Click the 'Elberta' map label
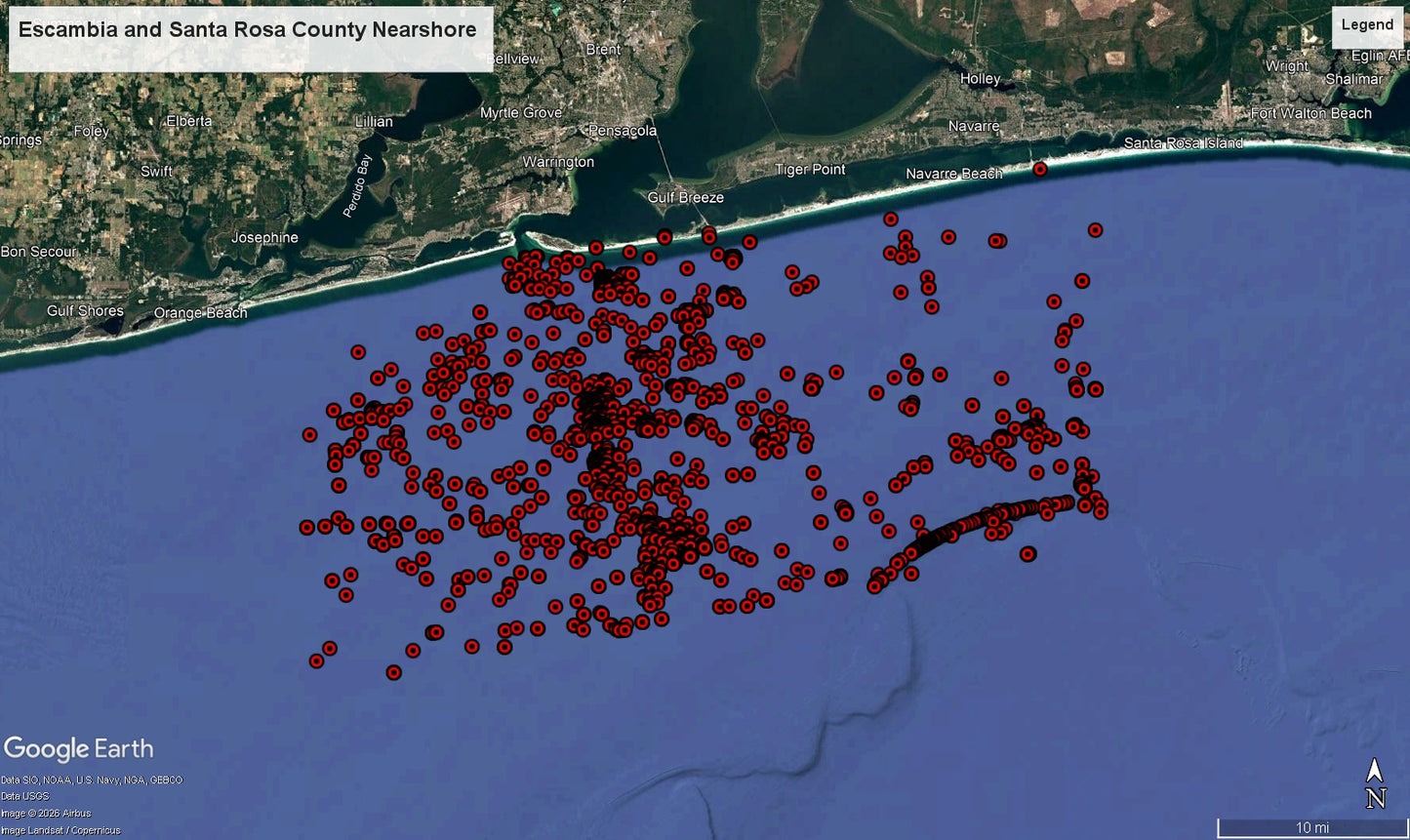This screenshot has height=840, width=1410. (x=189, y=122)
